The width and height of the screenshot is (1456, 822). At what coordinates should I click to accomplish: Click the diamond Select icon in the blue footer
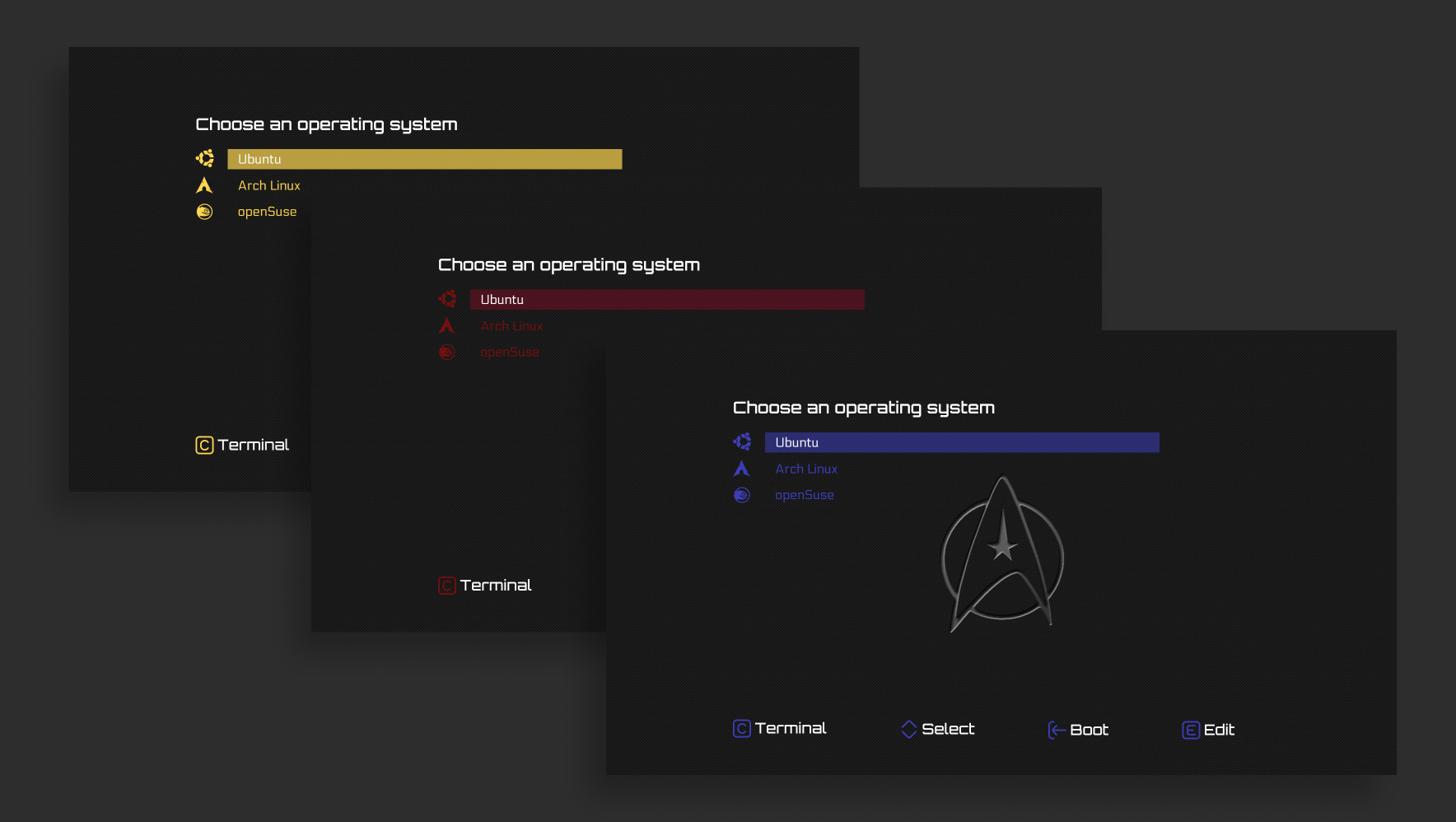tap(909, 728)
